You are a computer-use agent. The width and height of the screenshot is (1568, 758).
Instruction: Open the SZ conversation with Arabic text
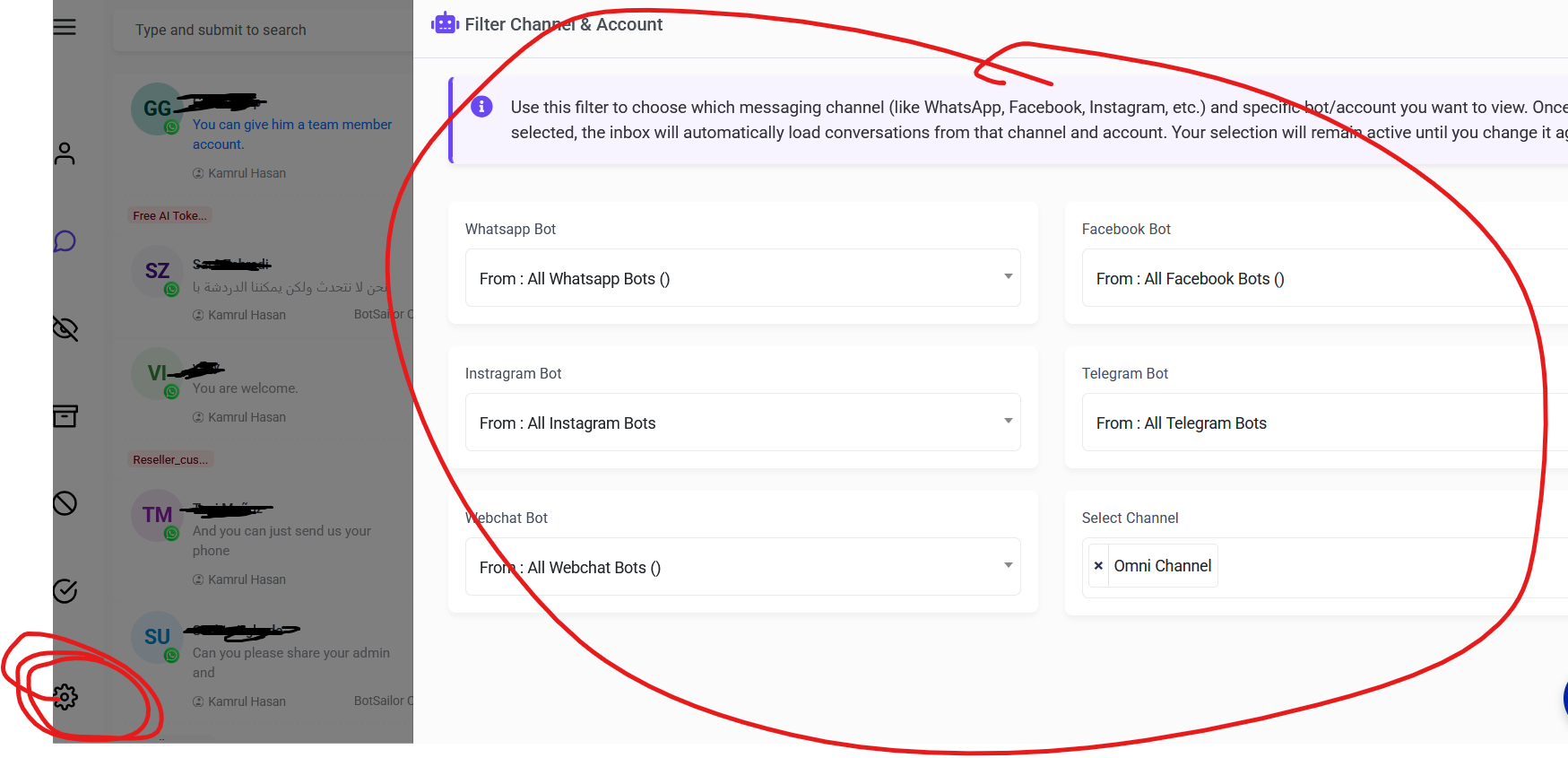pyautogui.click(x=269, y=289)
